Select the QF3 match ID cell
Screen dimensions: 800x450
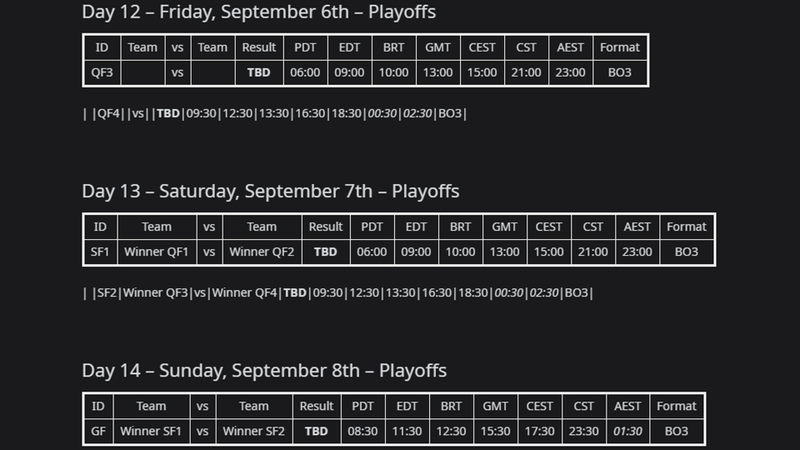click(x=102, y=72)
